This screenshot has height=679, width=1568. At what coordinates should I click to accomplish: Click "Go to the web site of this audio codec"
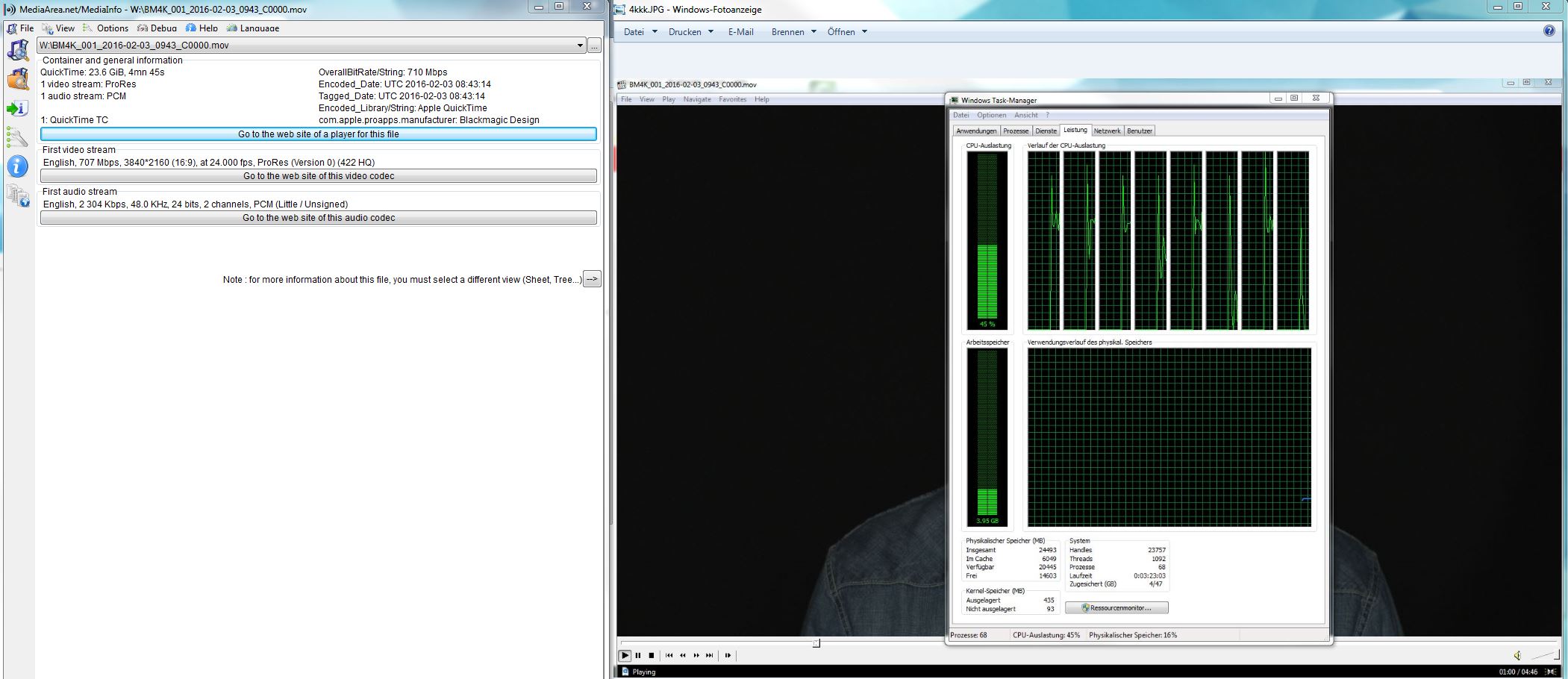point(319,218)
